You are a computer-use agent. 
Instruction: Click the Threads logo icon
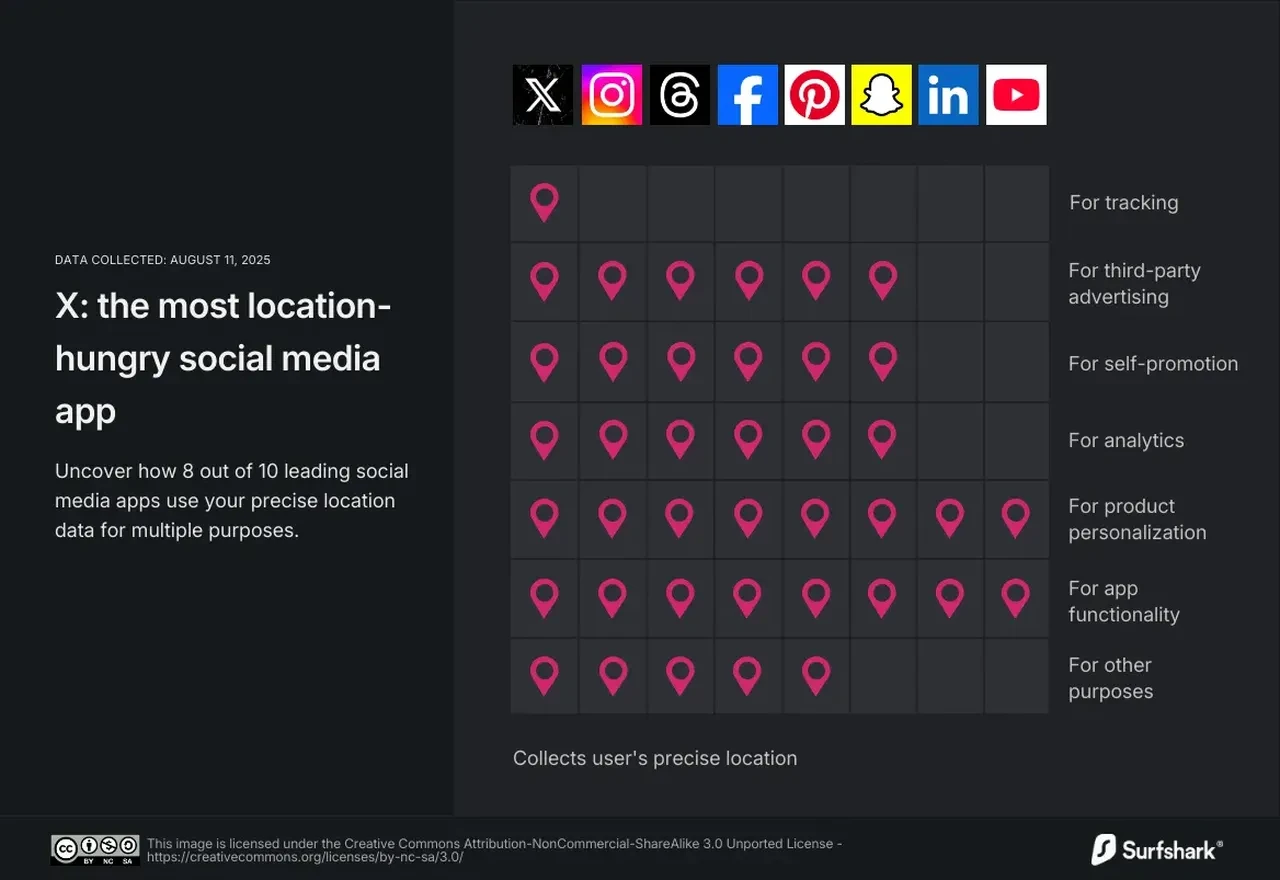679,95
